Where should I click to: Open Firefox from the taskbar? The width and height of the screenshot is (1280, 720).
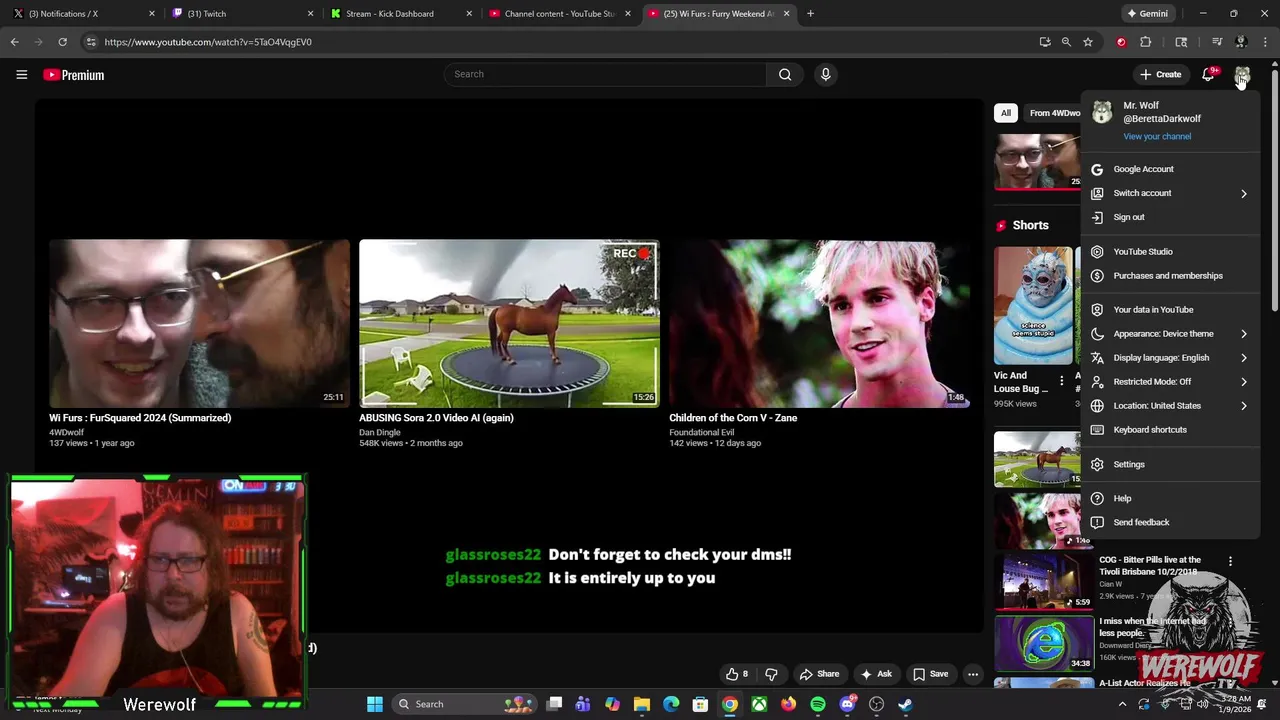pos(788,704)
